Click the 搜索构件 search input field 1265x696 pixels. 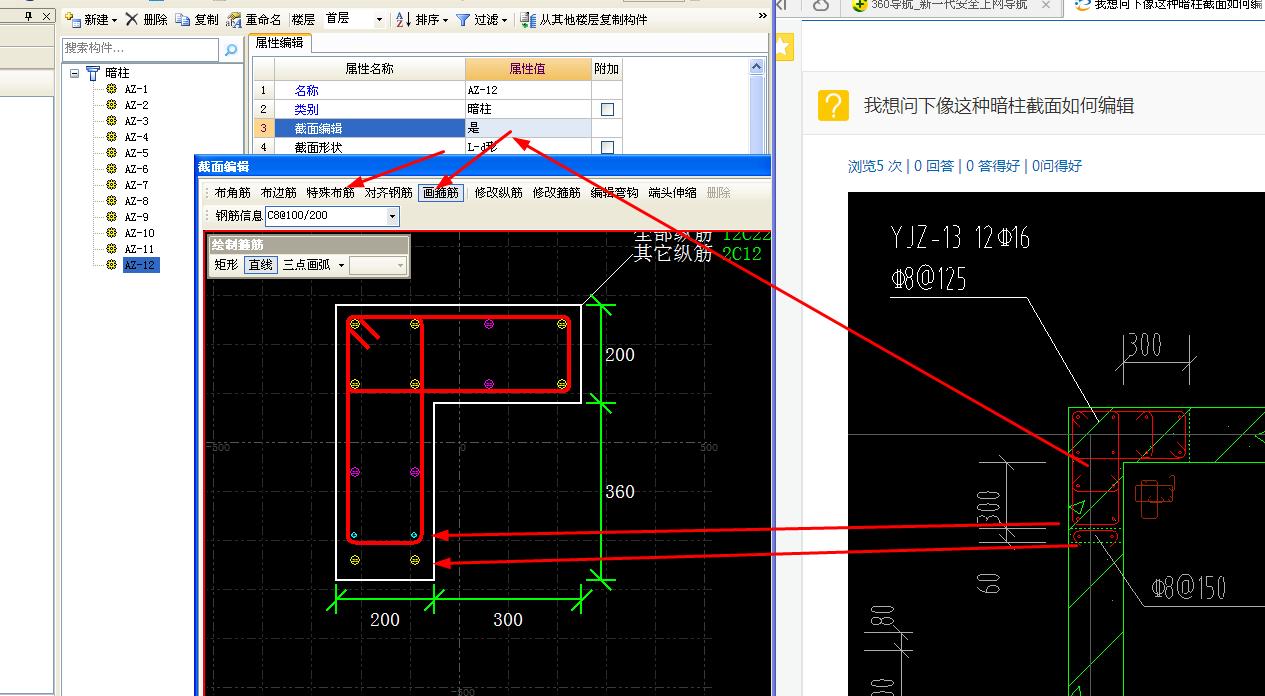pyautogui.click(x=140, y=48)
